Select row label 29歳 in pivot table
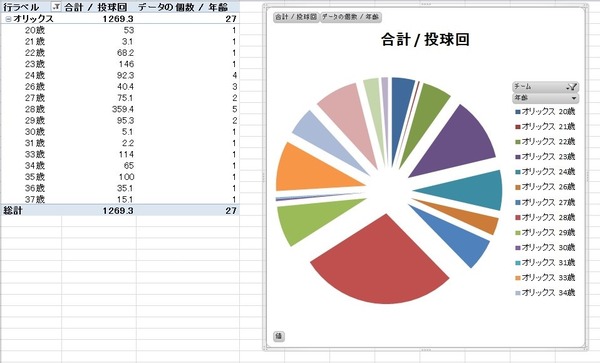Image resolution: width=600 pixels, height=363 pixels. [x=35, y=120]
